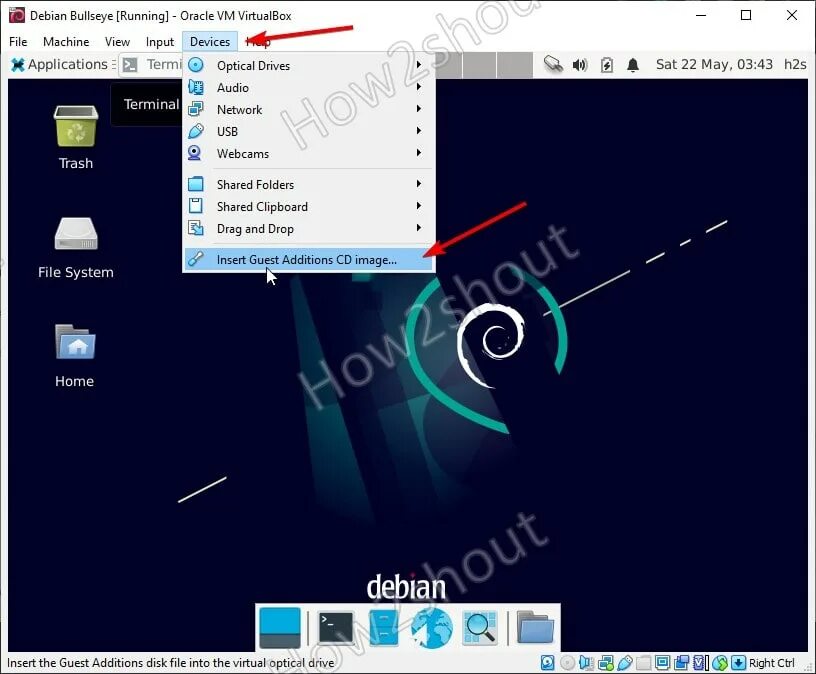Open the View menu
This screenshot has width=816, height=674.
tap(117, 42)
